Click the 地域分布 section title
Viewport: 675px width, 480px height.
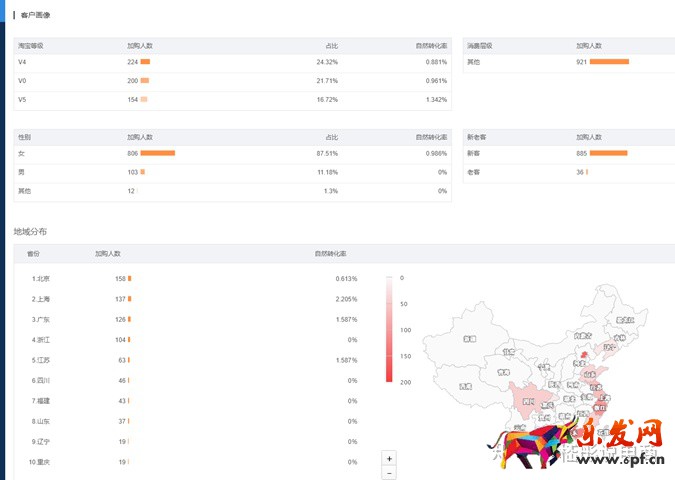tap(30, 231)
